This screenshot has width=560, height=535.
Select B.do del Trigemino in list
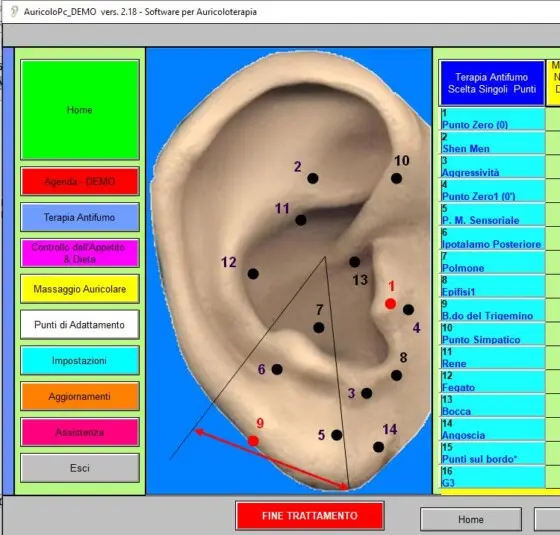point(492,310)
